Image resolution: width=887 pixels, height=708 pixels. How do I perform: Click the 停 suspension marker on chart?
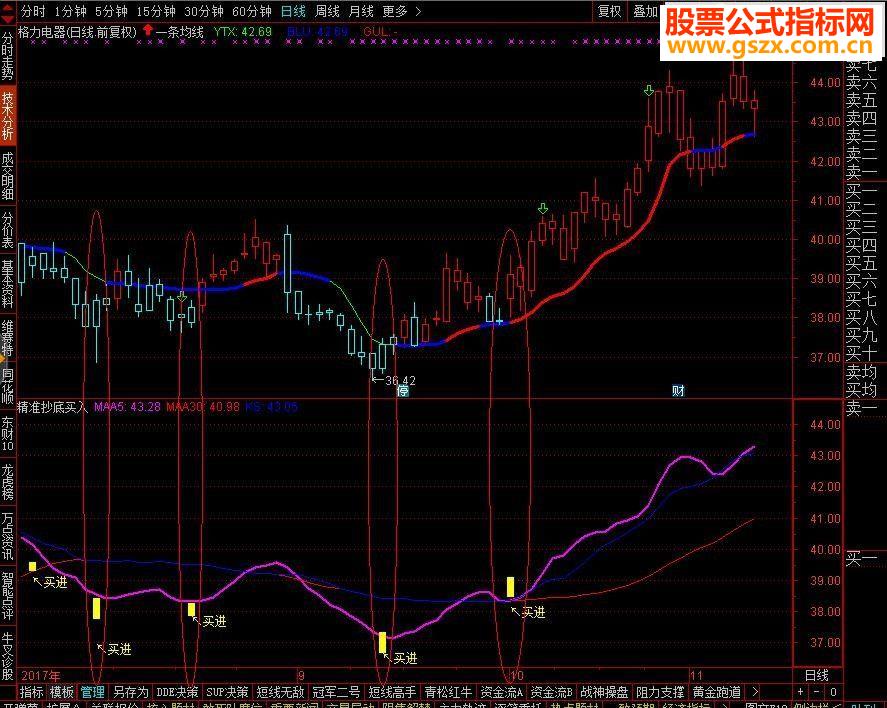point(403,390)
